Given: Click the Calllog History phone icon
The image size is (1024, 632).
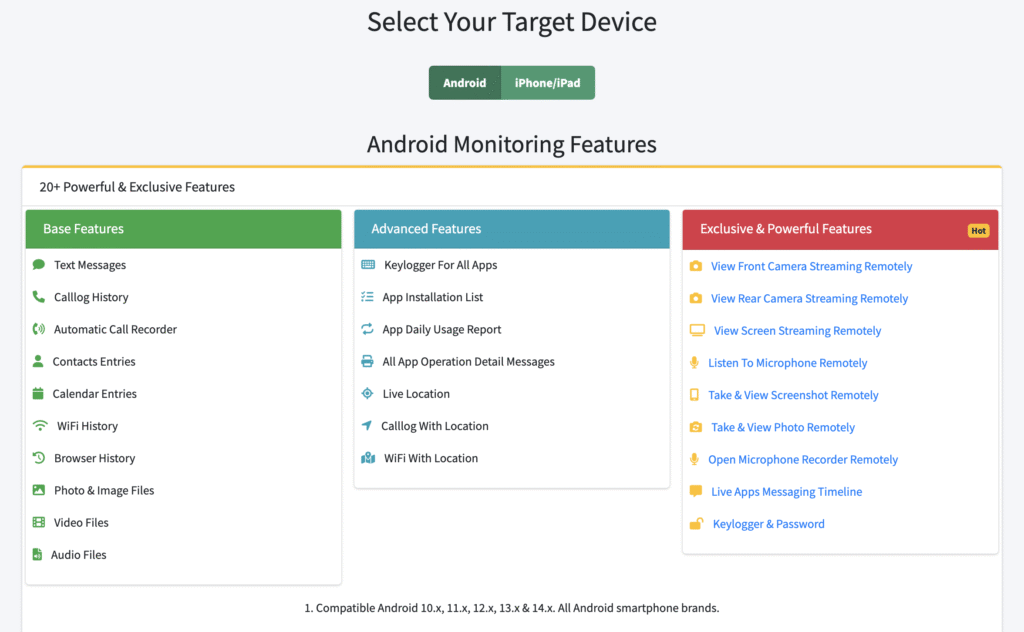Looking at the screenshot, I should [x=39, y=296].
